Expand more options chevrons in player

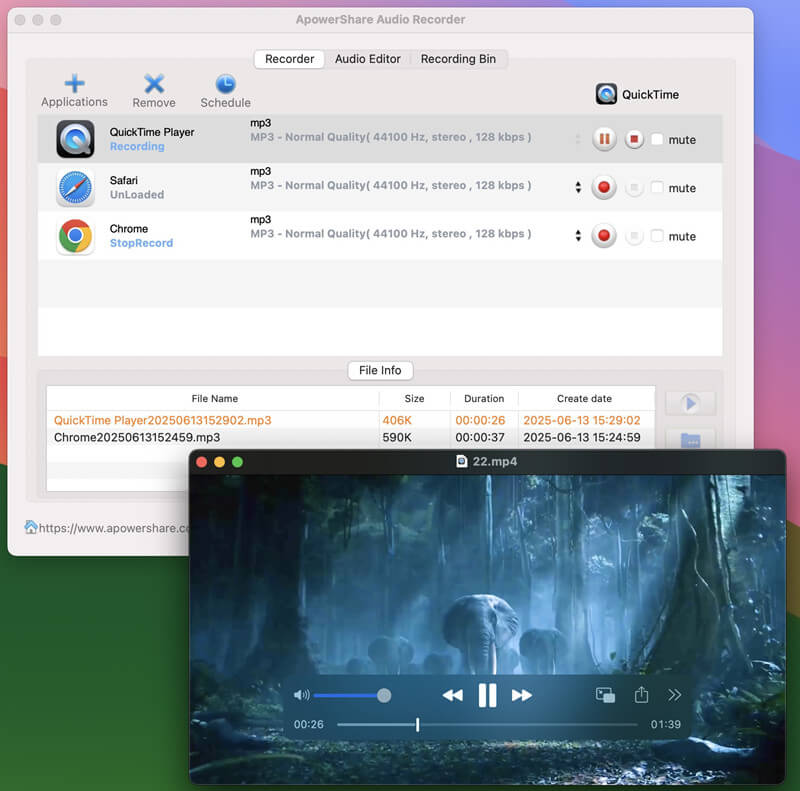(675, 695)
